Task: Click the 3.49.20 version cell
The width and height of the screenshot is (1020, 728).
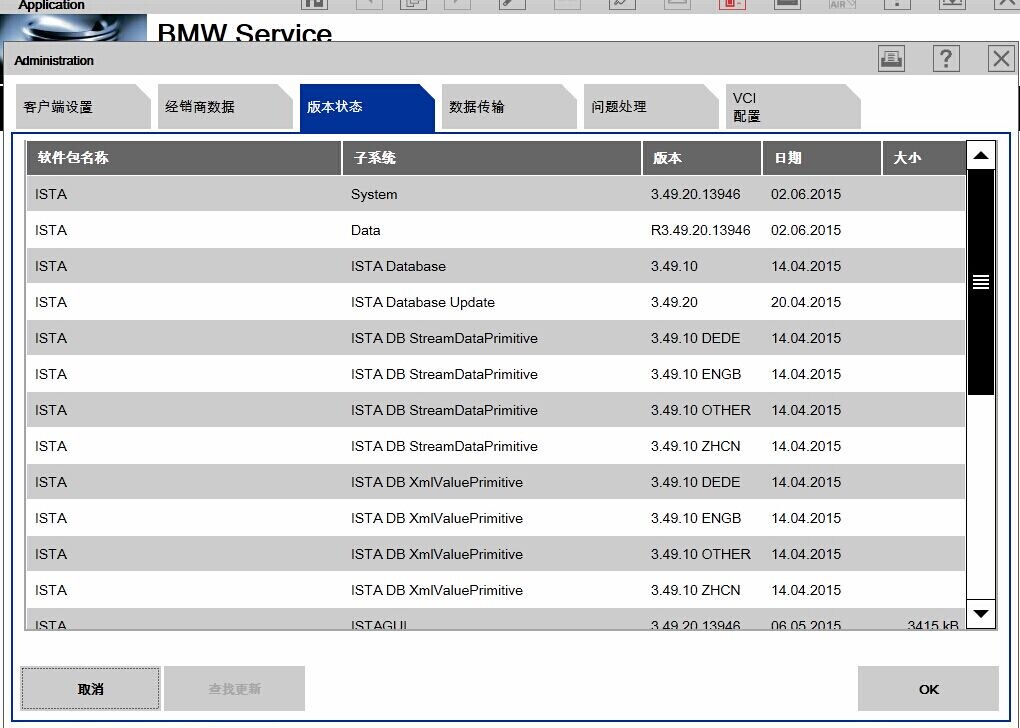Action: 674,303
